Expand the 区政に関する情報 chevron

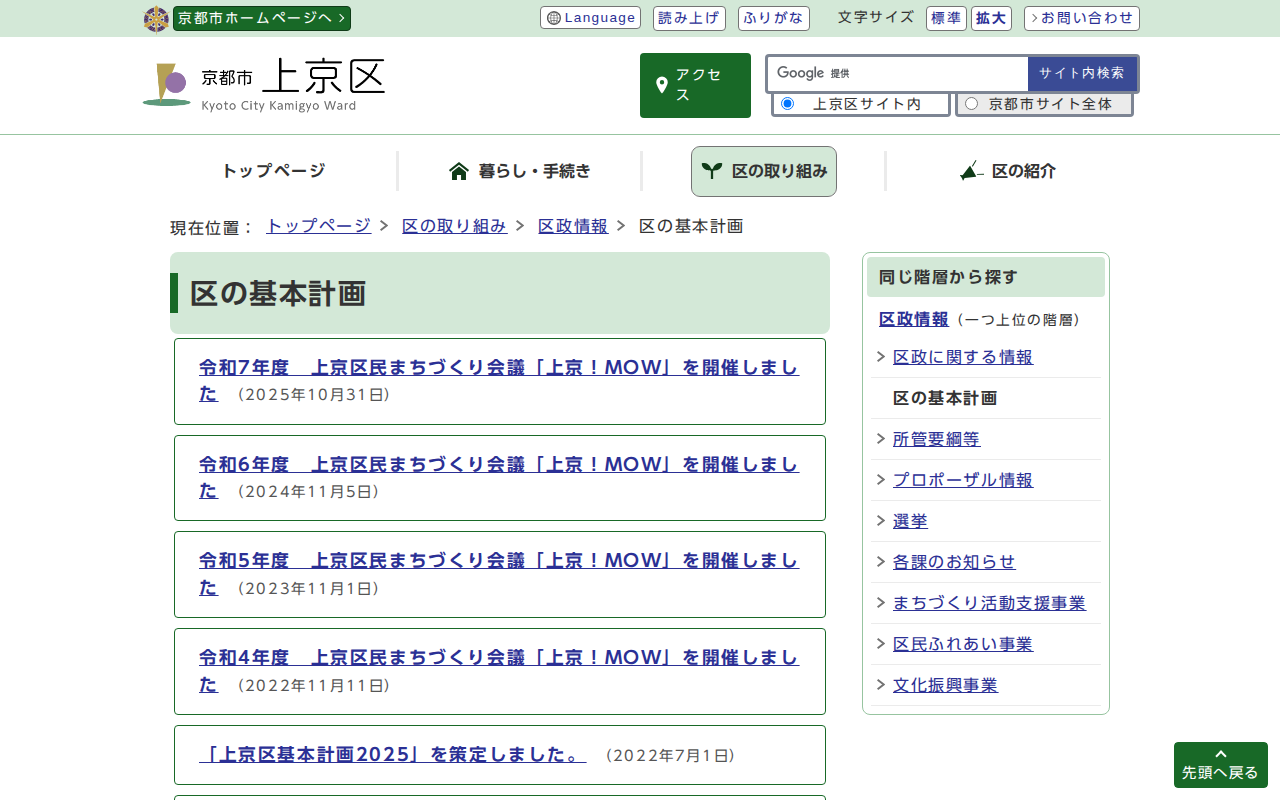click(880, 357)
